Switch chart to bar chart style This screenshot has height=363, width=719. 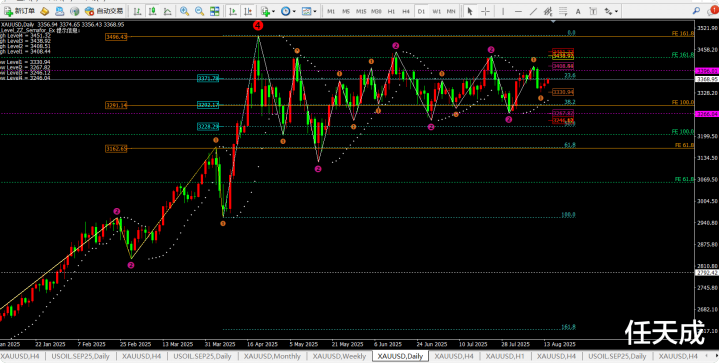(137, 11)
